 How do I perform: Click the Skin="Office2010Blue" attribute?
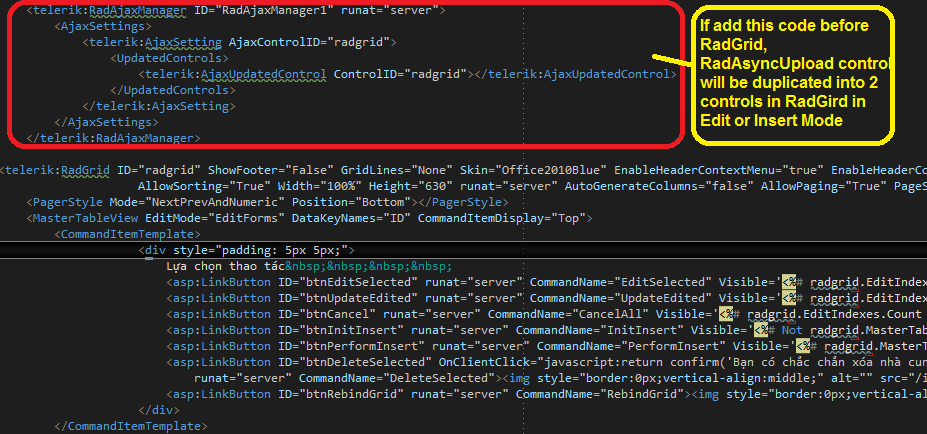pyautogui.click(x=533, y=171)
